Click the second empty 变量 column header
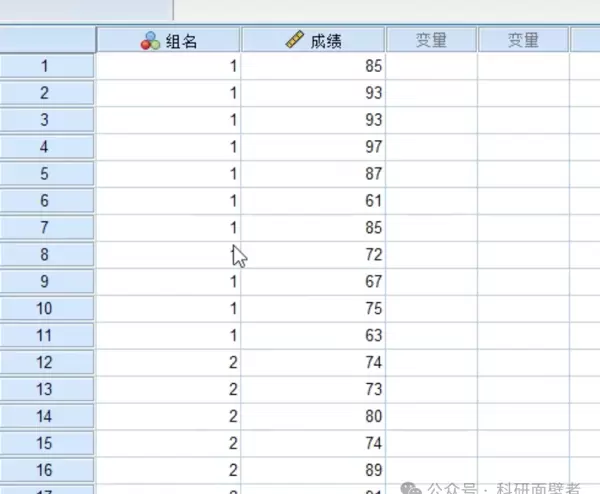This screenshot has height=494, width=600. point(523,41)
